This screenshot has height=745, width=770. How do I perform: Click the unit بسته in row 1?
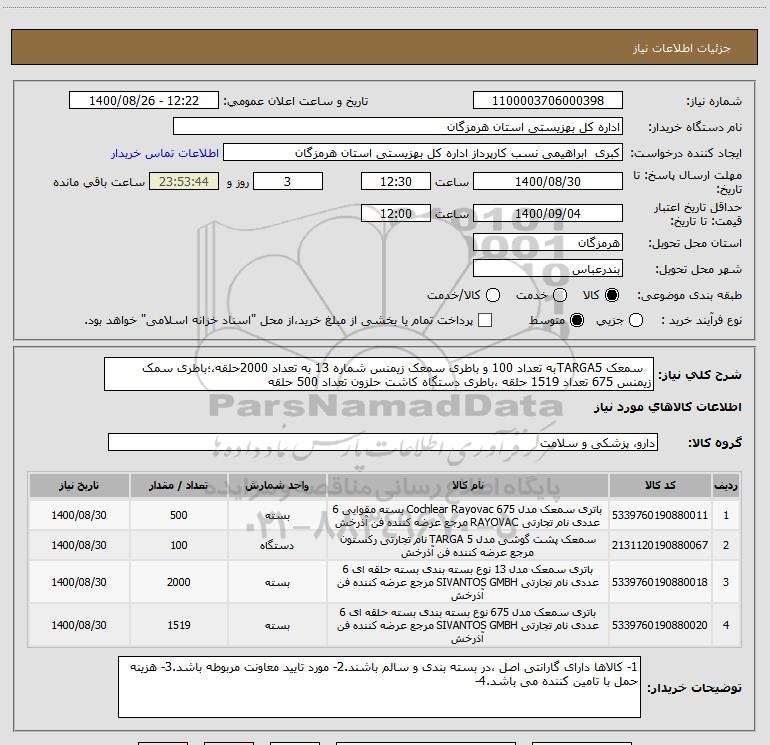tap(277, 516)
